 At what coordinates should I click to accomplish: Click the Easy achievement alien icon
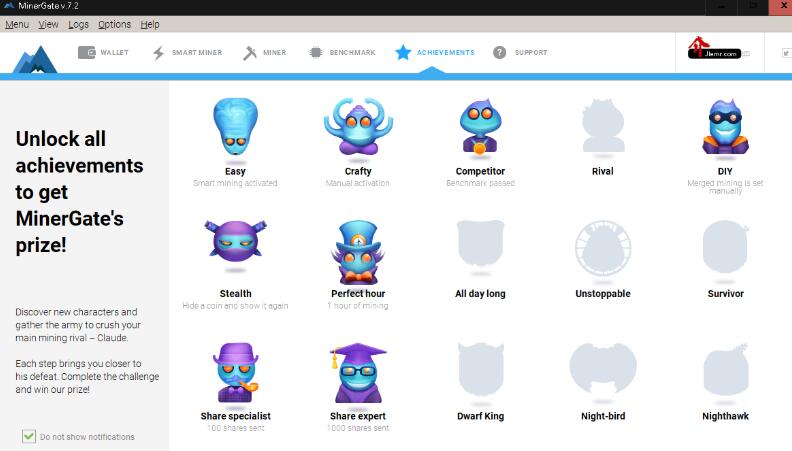pyautogui.click(x=235, y=126)
